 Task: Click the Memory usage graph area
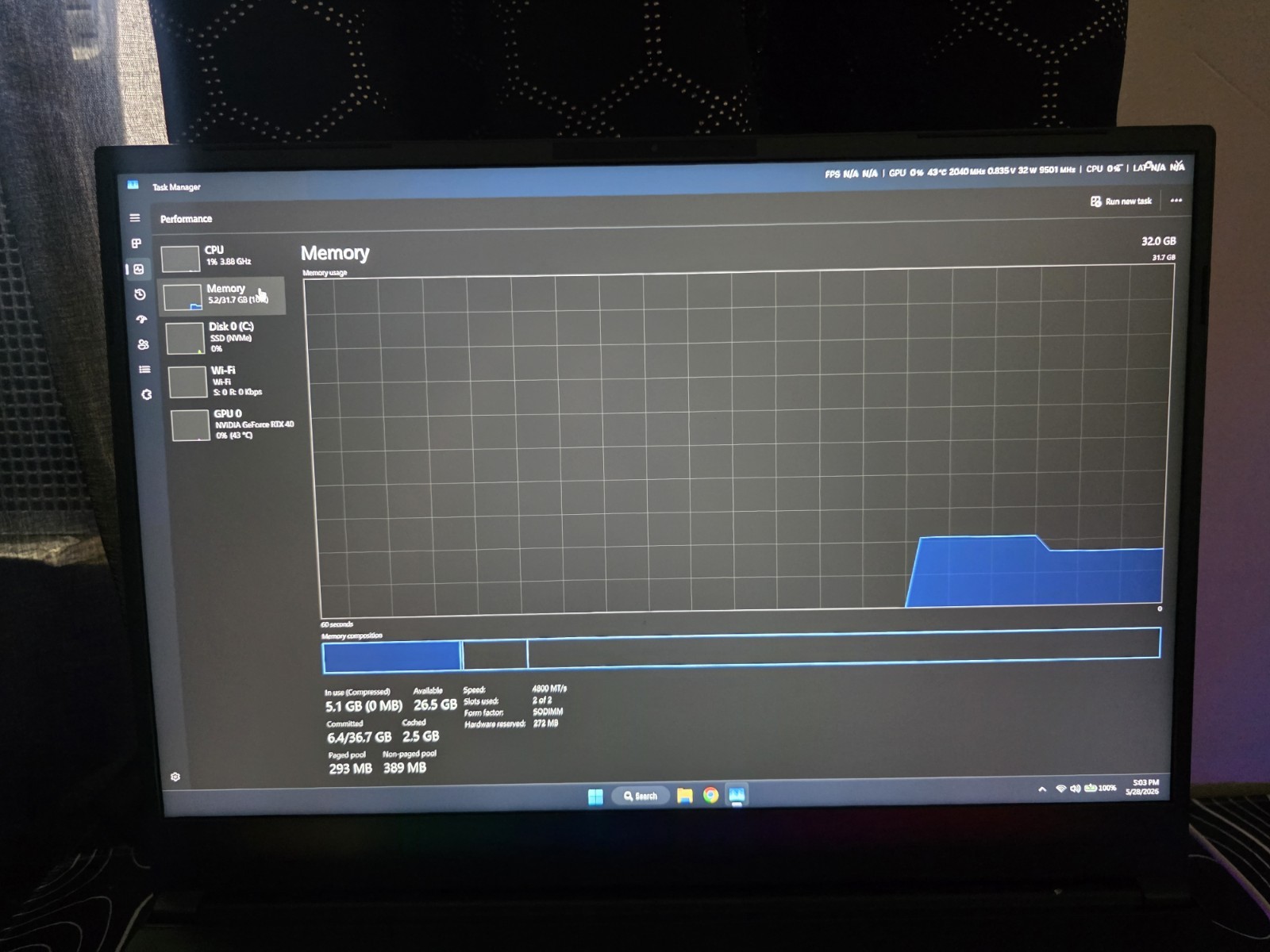click(740, 441)
